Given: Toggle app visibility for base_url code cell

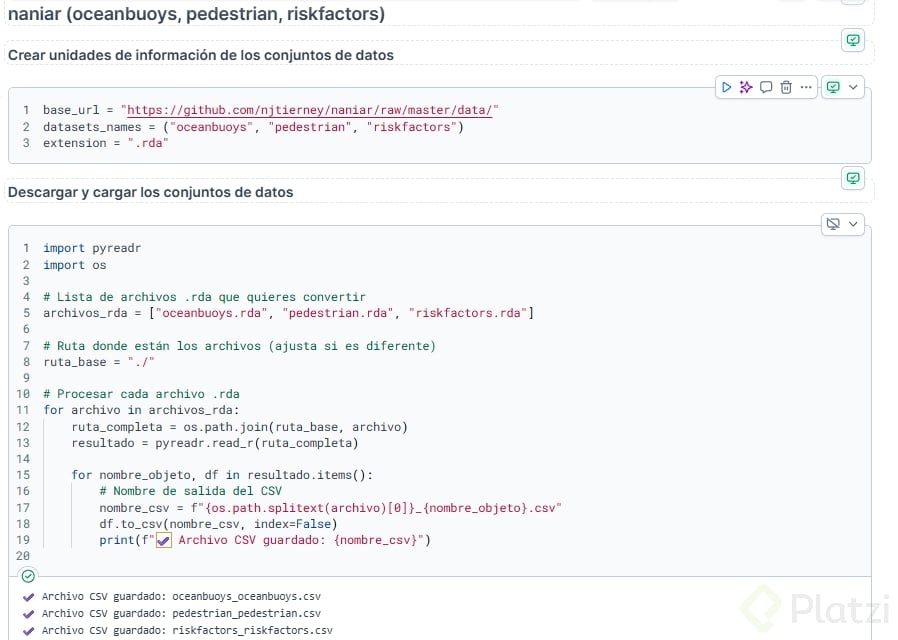Looking at the screenshot, I should point(833,87).
